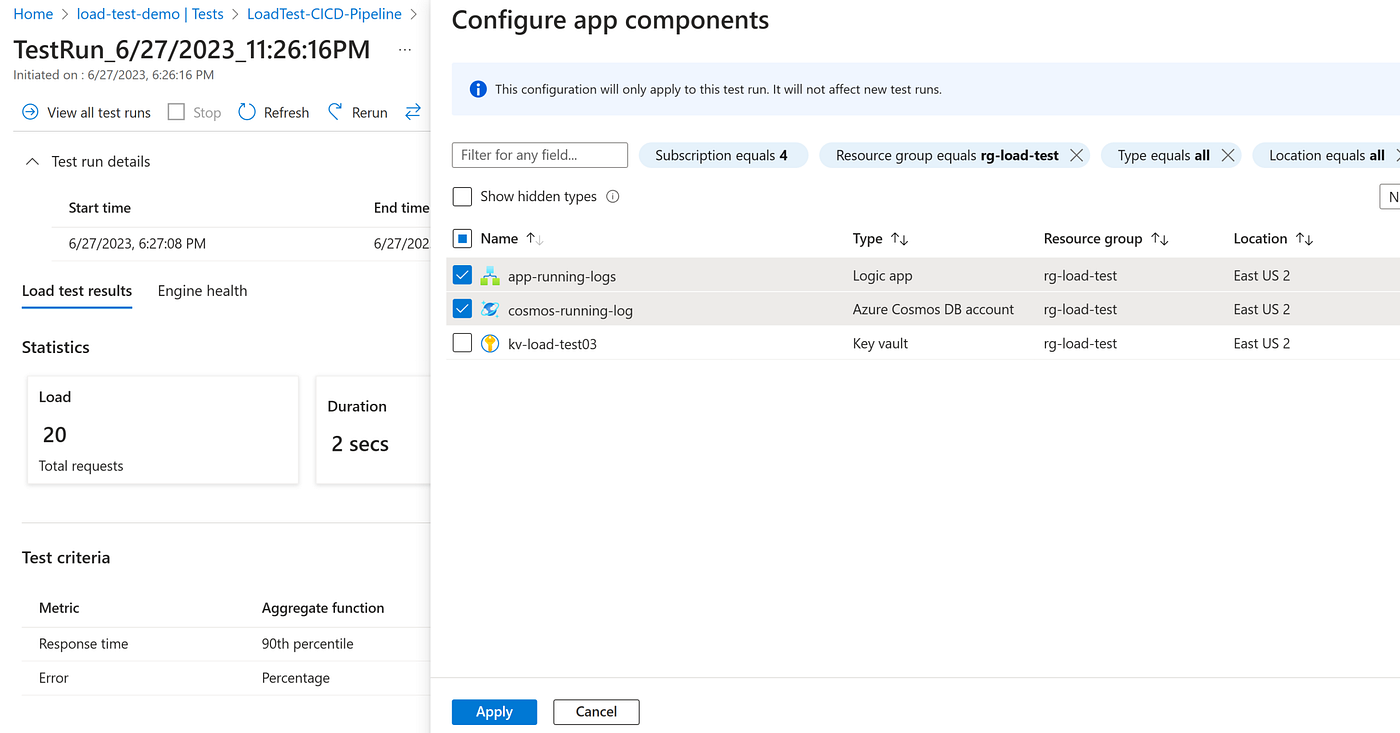Screen dimensions: 1400x733
Task: Click the compare arrows icon beside Rerun
Action: click(x=413, y=112)
